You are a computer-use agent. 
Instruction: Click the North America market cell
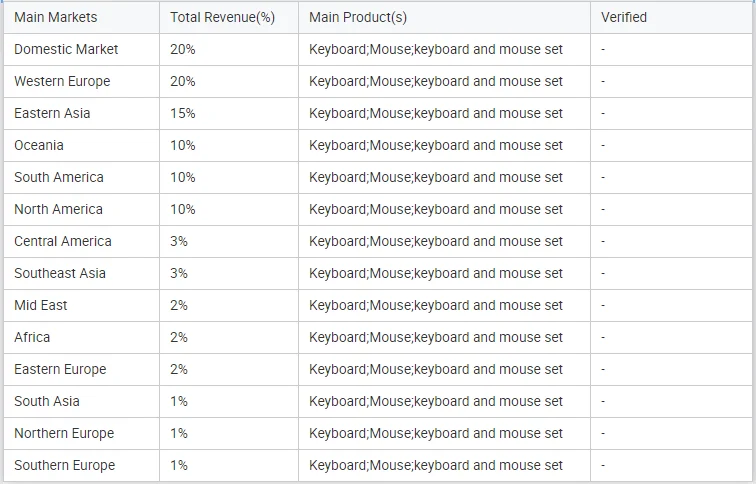(x=58, y=209)
